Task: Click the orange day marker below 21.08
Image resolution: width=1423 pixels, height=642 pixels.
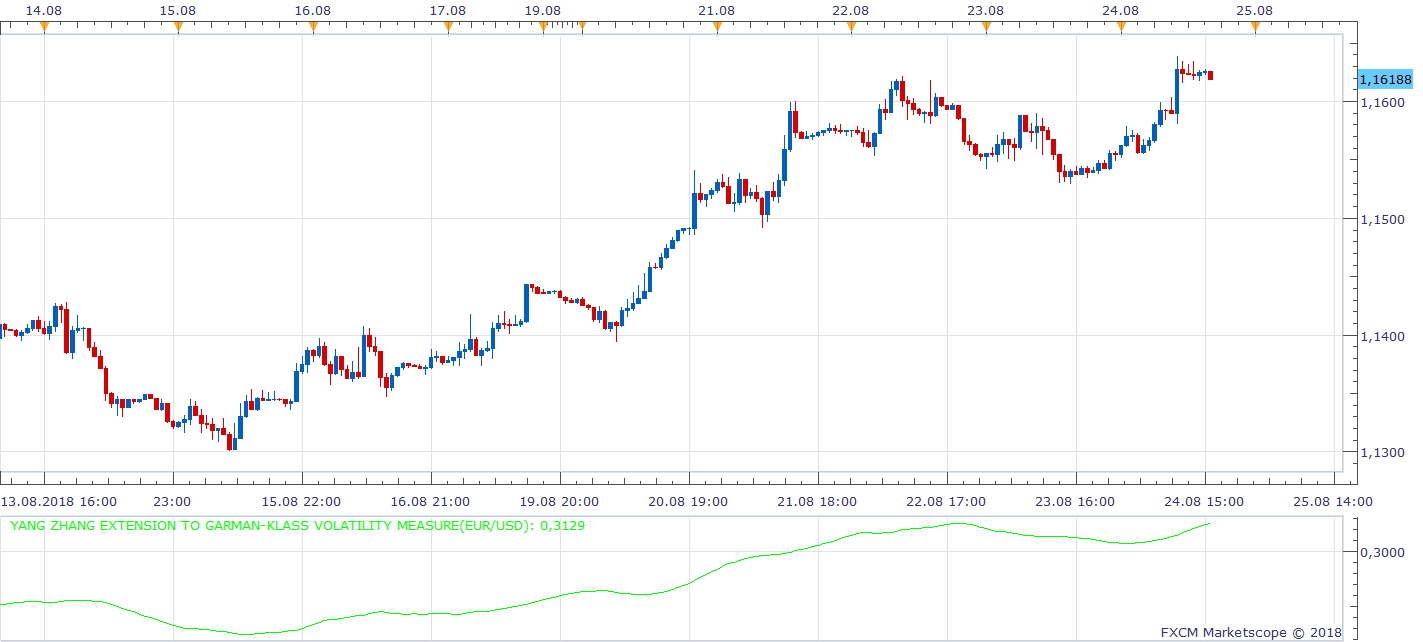Action: pos(717,27)
